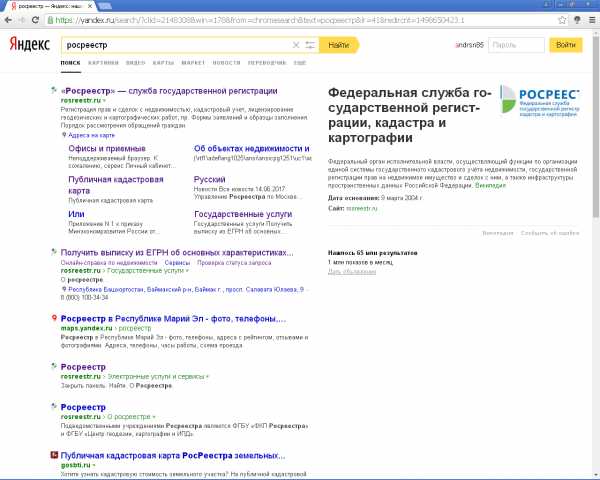600x480 pixels.
Task: Open the Ещё services dropdown
Action: click(300, 63)
